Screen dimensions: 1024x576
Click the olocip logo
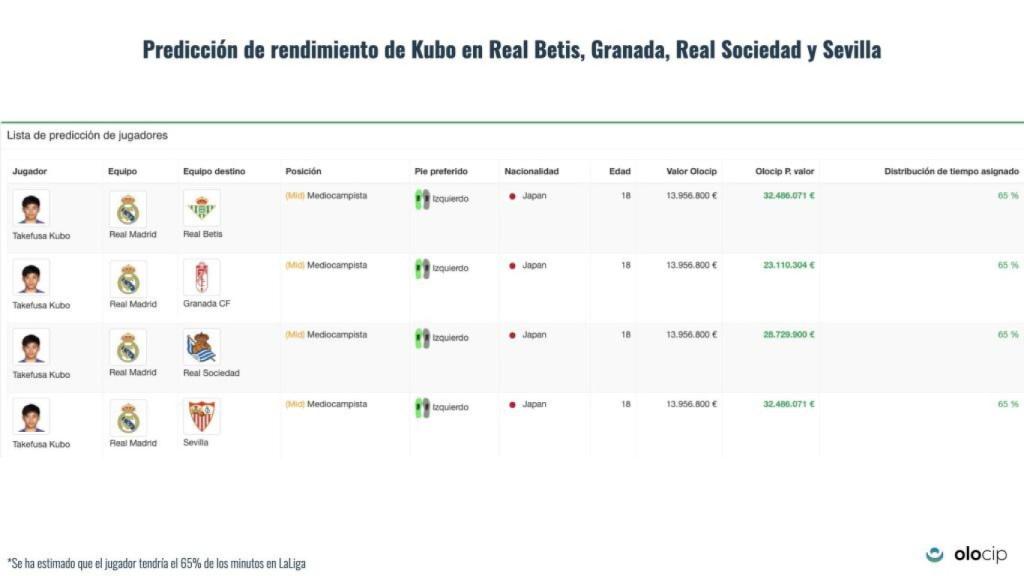coord(967,554)
